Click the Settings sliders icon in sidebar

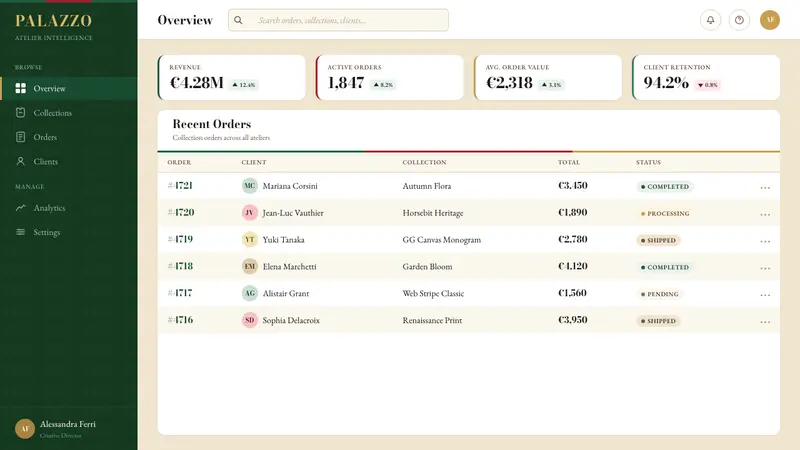click(x=20, y=232)
